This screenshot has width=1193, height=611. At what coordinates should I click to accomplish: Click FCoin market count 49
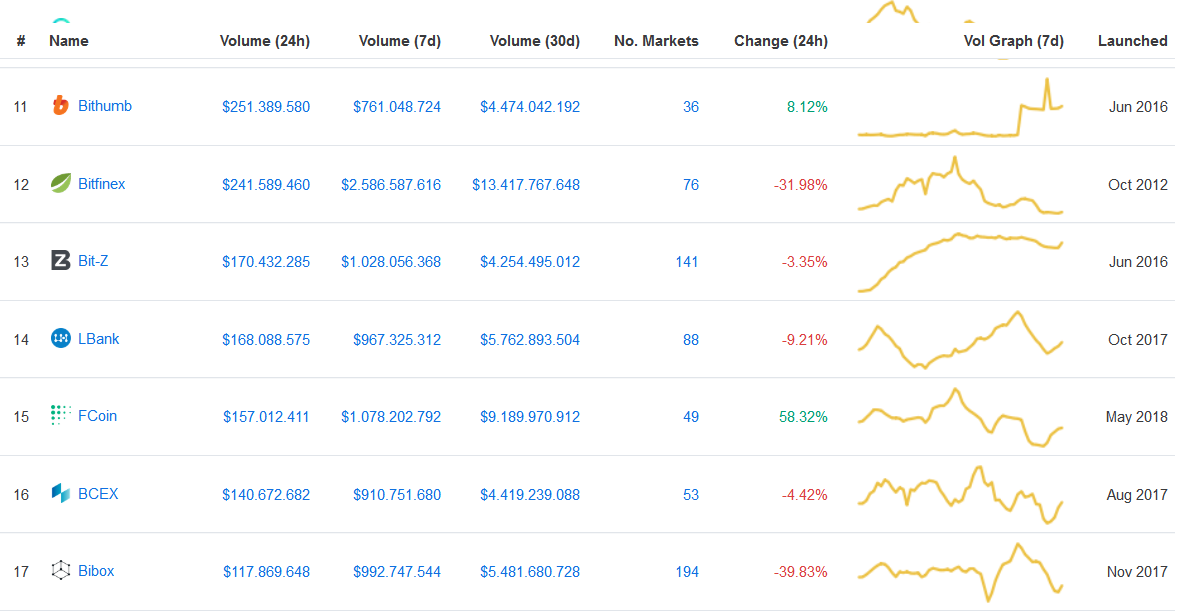tap(691, 417)
